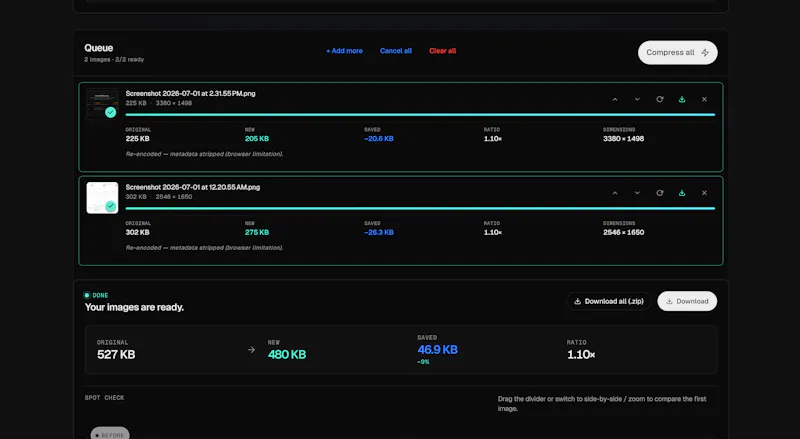Click the SPOT CHECK label
Viewport: 800px width, 439px height.
(105, 398)
